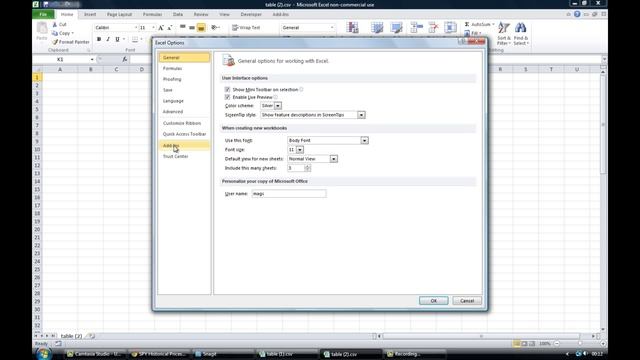Screen dimensions: 640x360
Task: Click the AutoSum sigma icon
Action: (467, 24)
